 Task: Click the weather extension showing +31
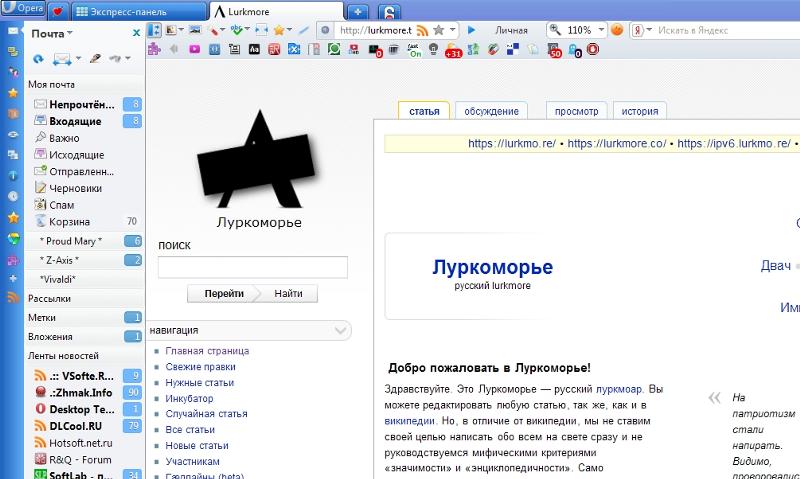point(453,49)
